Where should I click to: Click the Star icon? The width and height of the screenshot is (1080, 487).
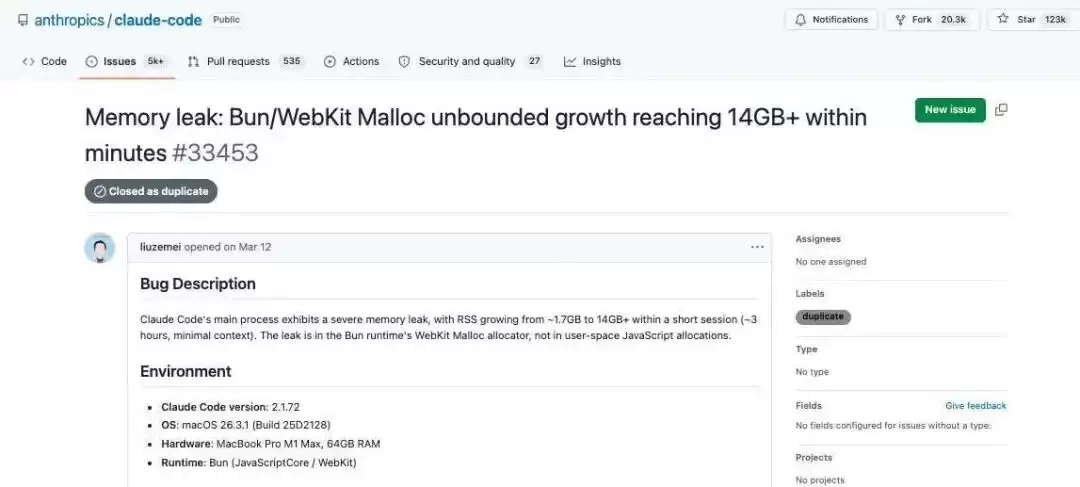1004,19
